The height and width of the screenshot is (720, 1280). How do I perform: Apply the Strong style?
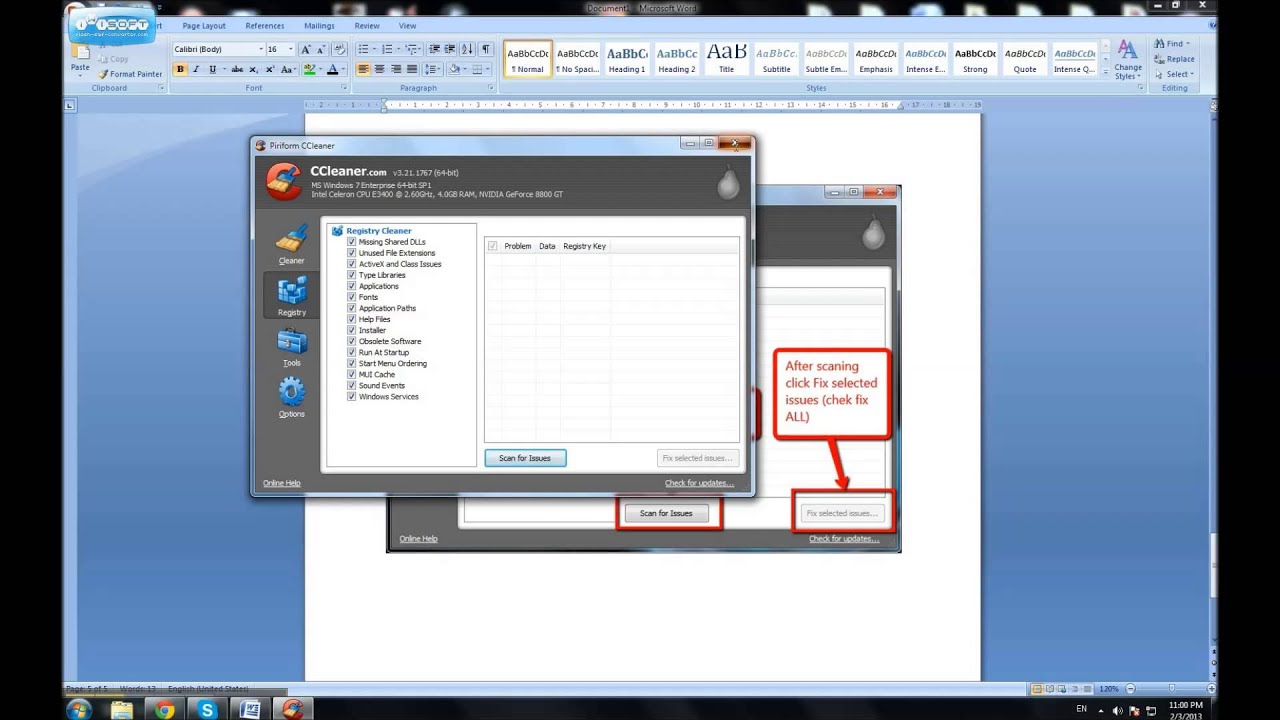coord(975,59)
